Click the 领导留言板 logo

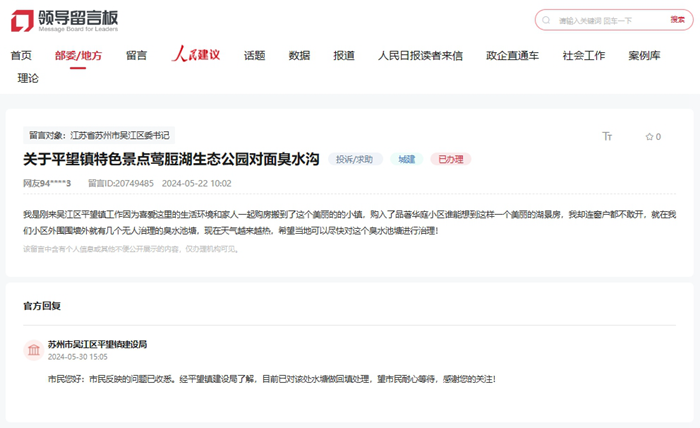pyautogui.click(x=65, y=21)
